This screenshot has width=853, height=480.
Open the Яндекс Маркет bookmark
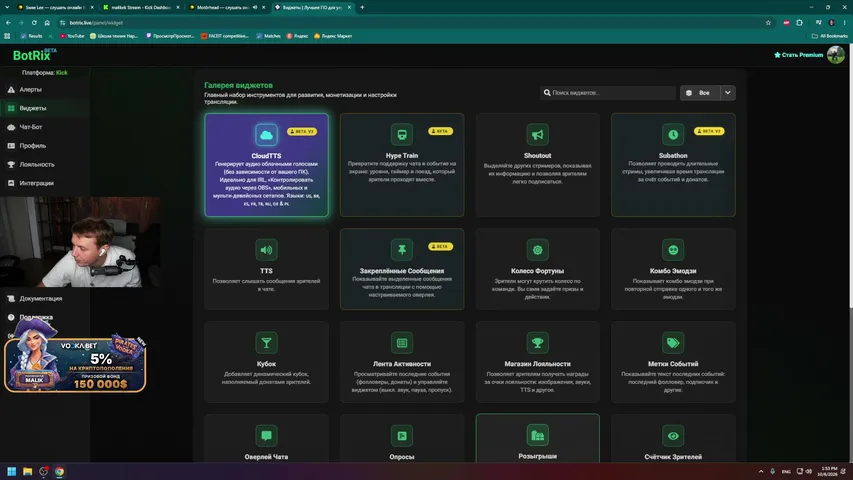pos(333,36)
